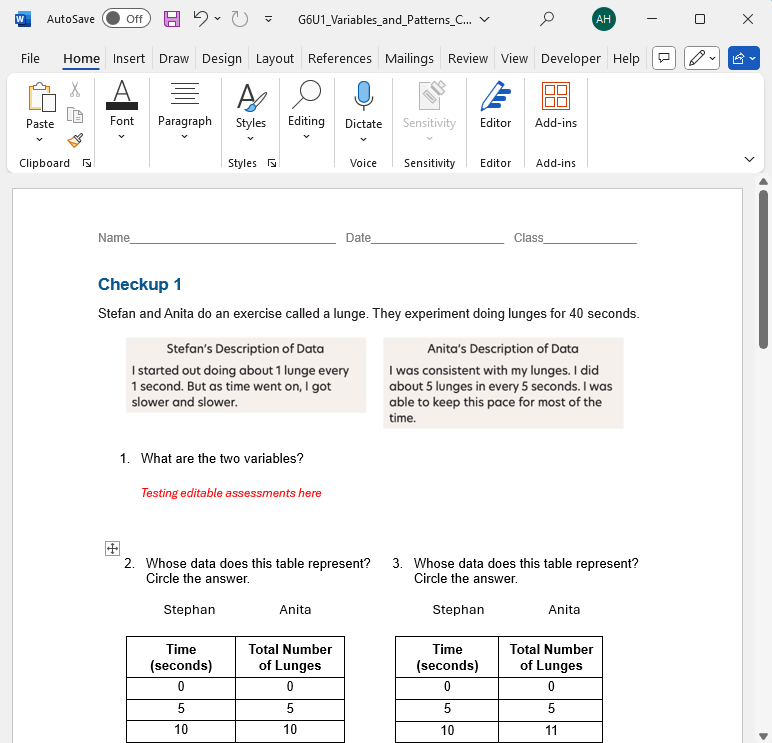Open the Comments button

[663, 58]
